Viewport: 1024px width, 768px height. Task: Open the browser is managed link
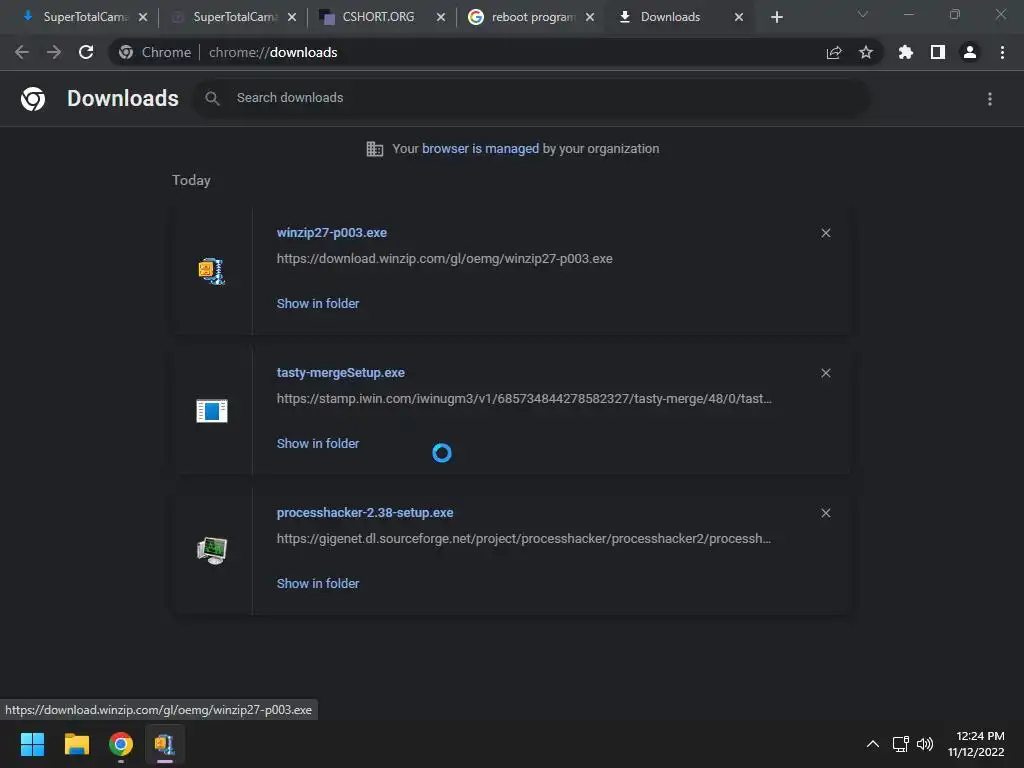481,148
